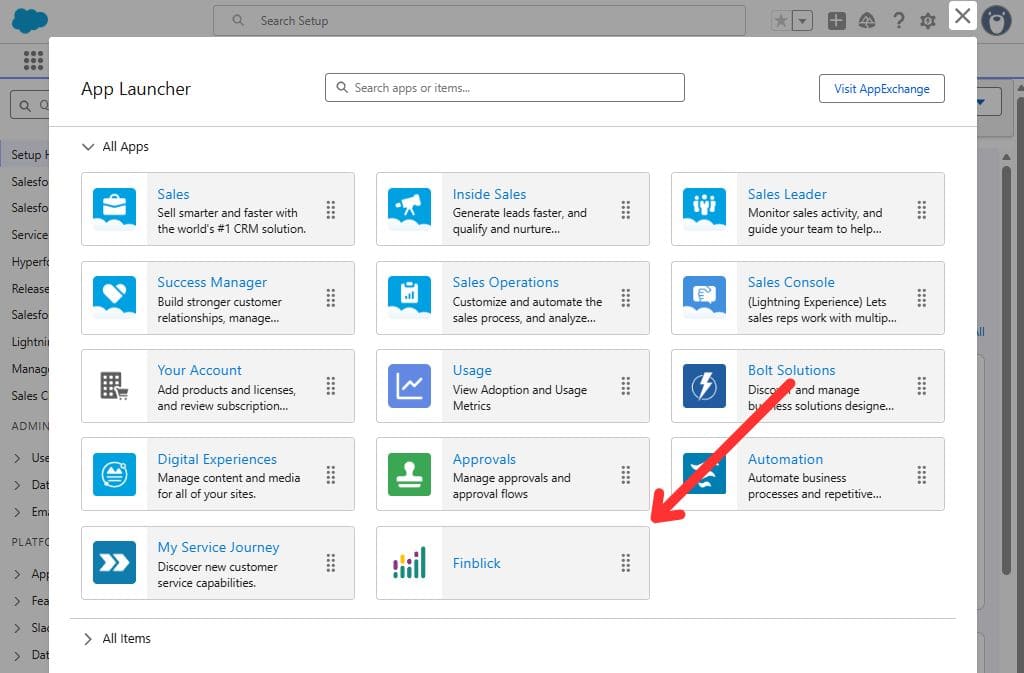Click the global create plus icon
Image resolution: width=1024 pixels, height=673 pixels.
click(x=836, y=21)
